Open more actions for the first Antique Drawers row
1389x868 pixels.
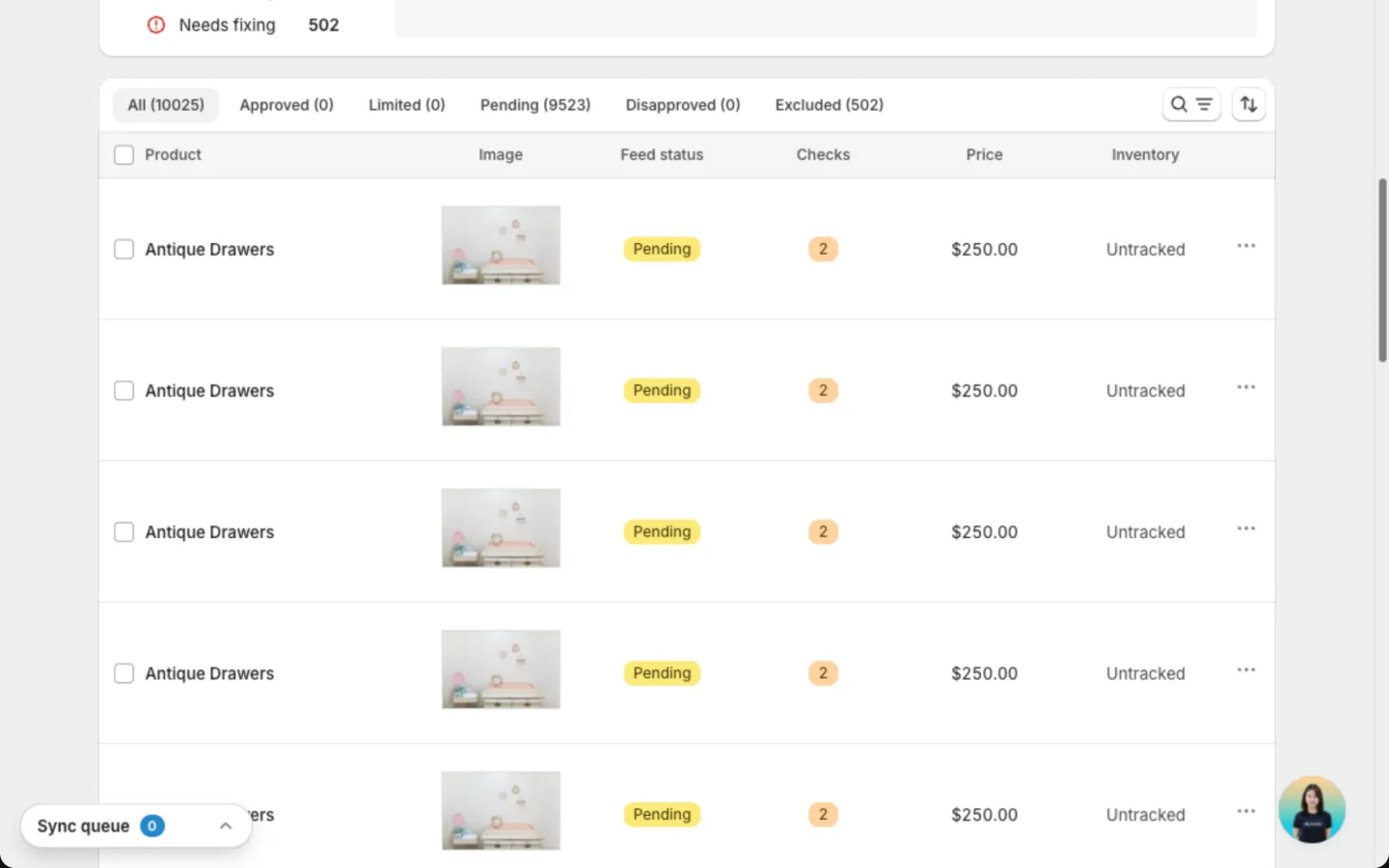click(x=1246, y=246)
